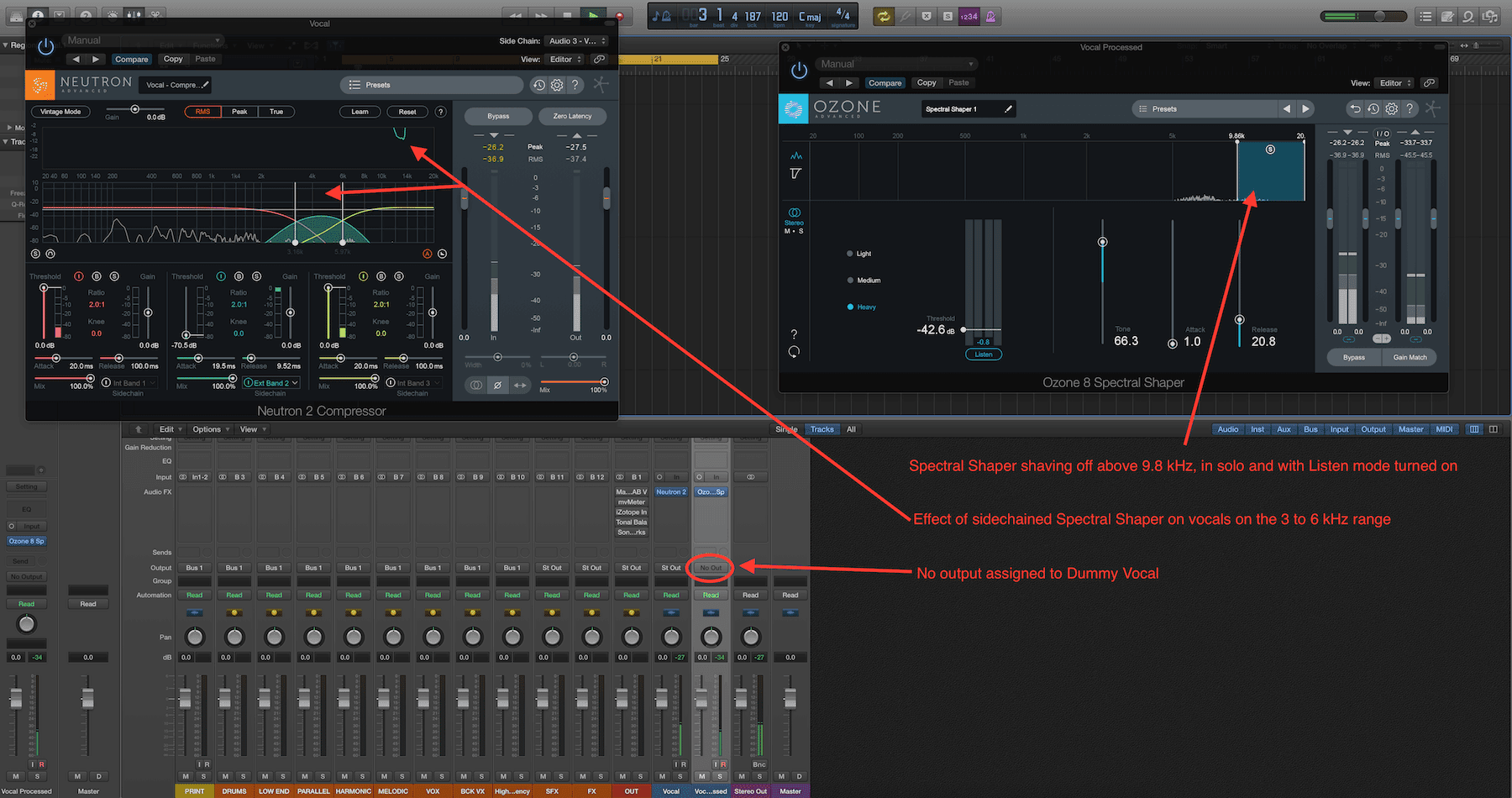The height and width of the screenshot is (798, 1512).
Task: Open the Note Pads button in the control bar
Action: [1446, 16]
